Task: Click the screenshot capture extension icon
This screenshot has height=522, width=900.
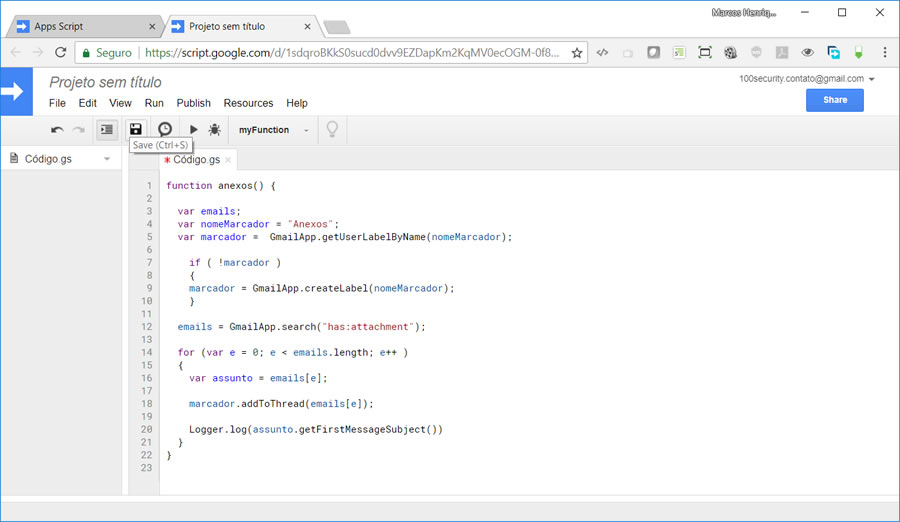Action: [x=705, y=53]
